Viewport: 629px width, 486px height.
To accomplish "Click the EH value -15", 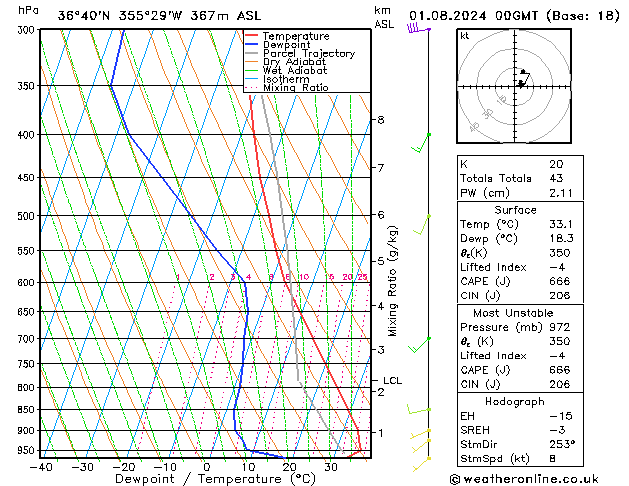I will click(x=561, y=416).
